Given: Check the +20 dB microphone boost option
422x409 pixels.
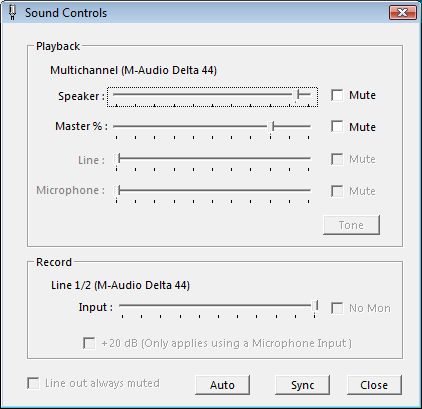Looking at the screenshot, I should click(x=89, y=343).
